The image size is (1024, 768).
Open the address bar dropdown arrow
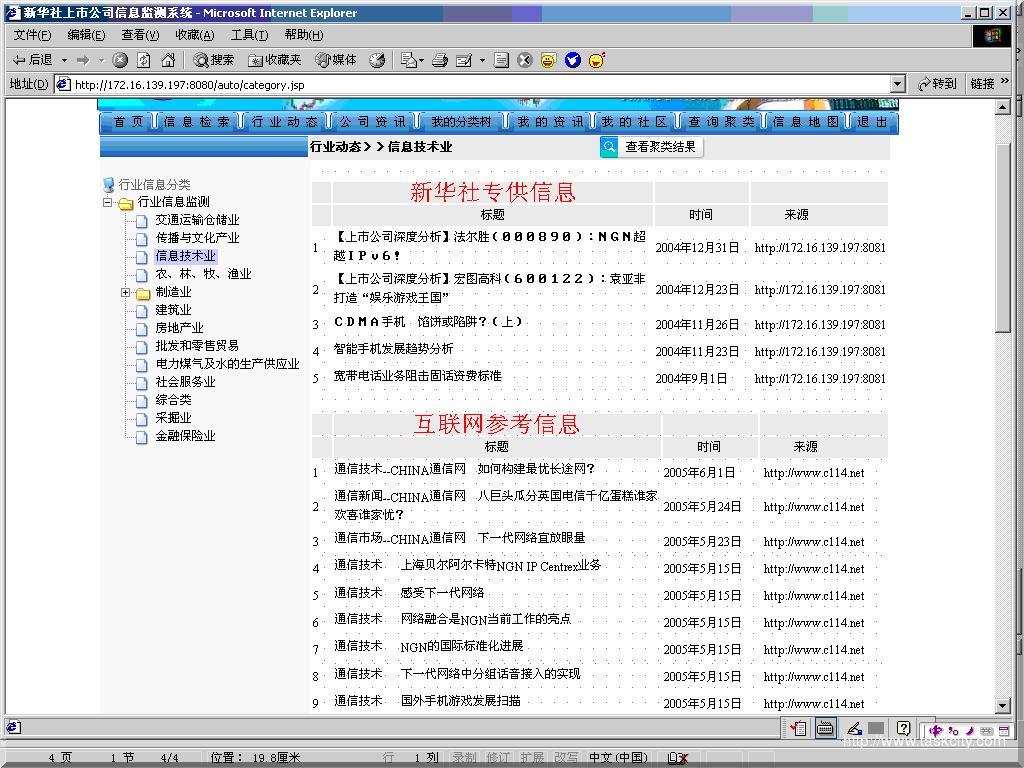[x=897, y=85]
